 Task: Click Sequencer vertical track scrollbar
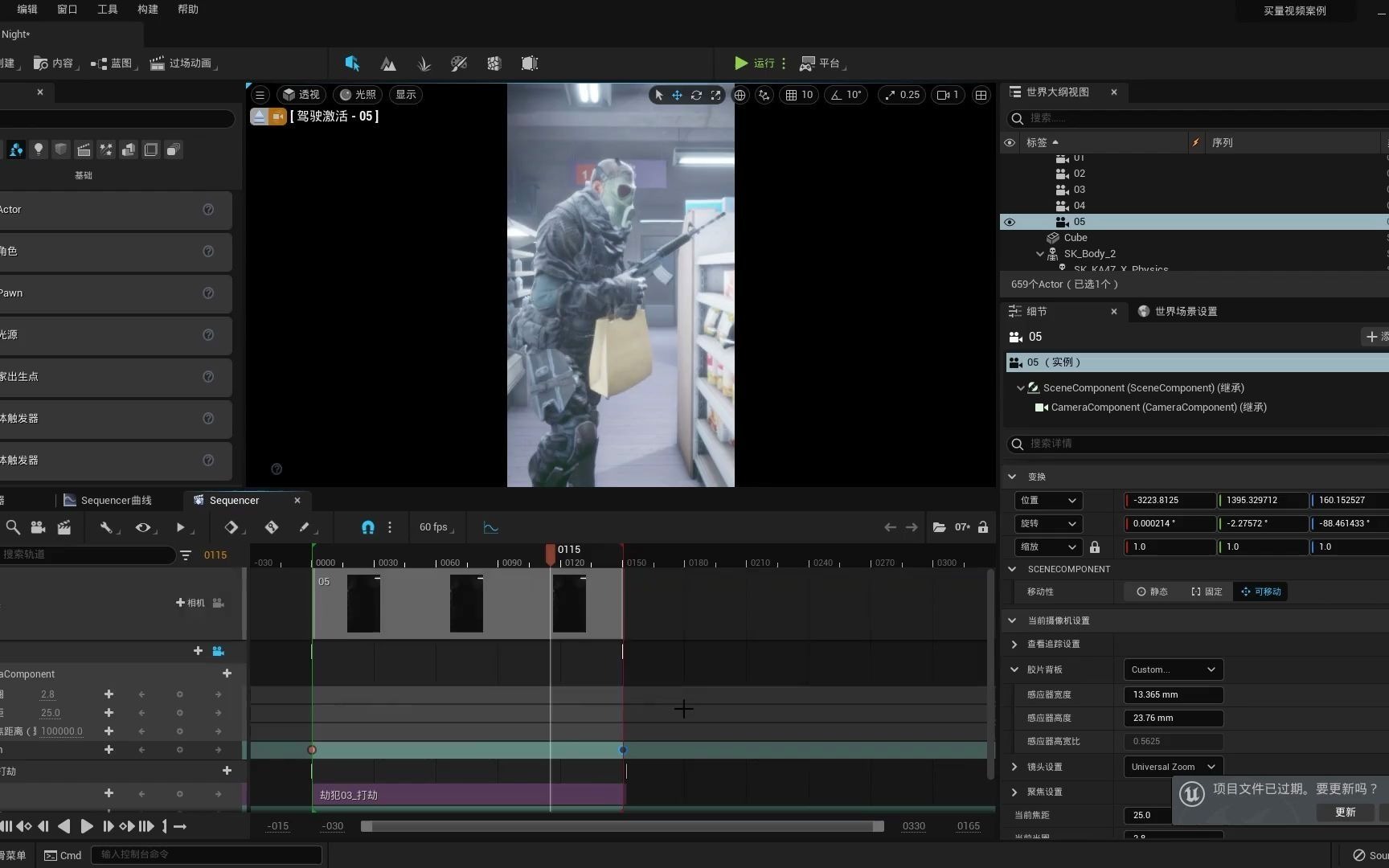(x=990, y=674)
